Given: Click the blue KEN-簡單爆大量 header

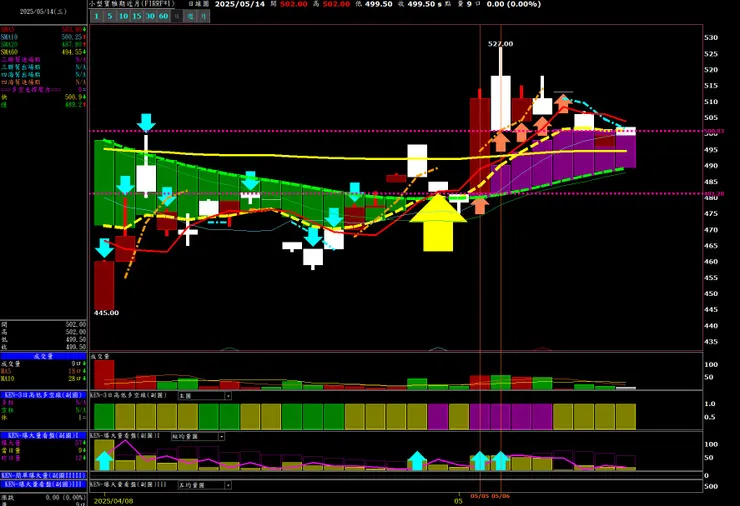Looking at the screenshot, I should tap(43, 475).
